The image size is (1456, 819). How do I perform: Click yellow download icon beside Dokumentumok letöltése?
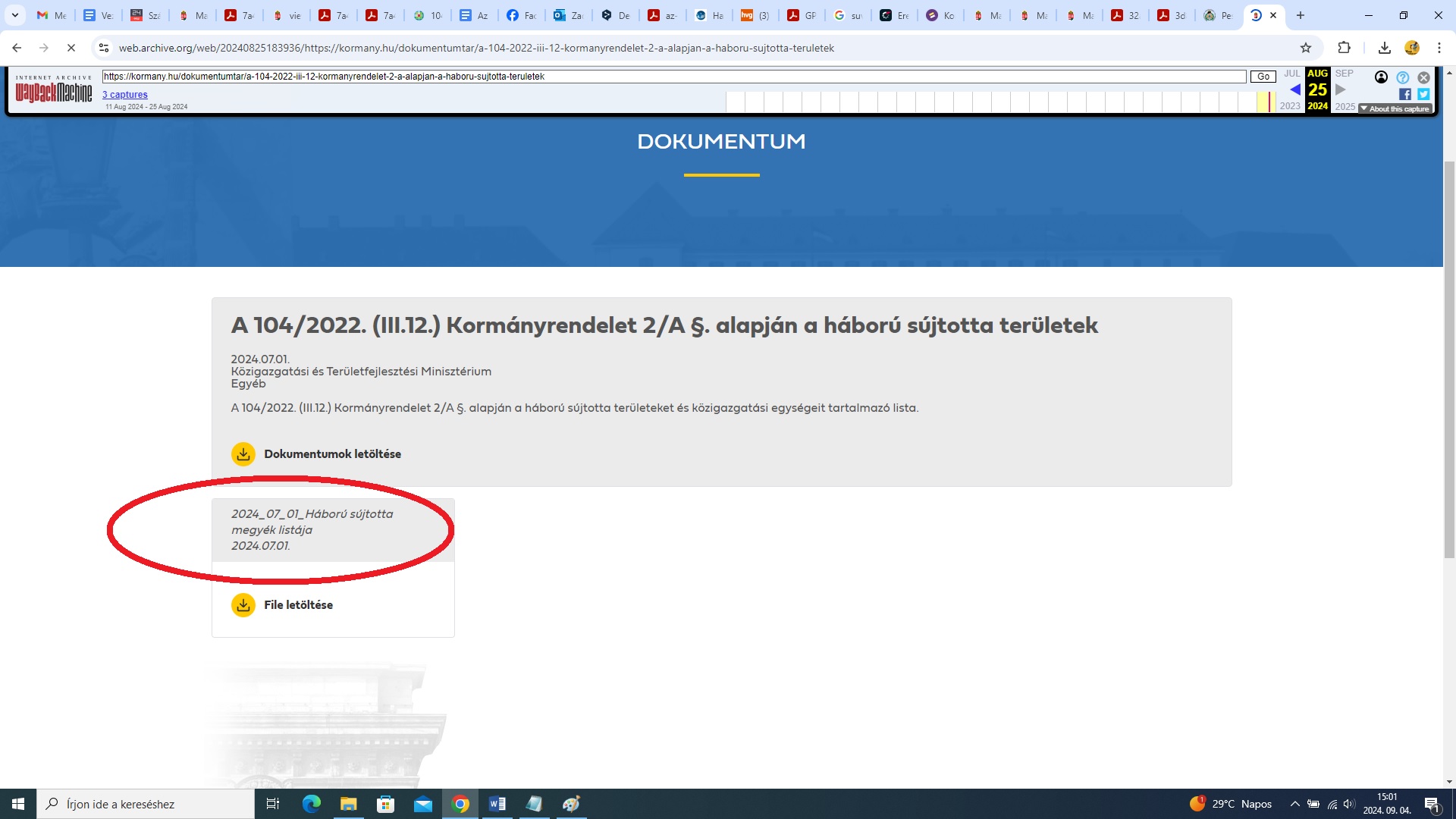(x=243, y=454)
